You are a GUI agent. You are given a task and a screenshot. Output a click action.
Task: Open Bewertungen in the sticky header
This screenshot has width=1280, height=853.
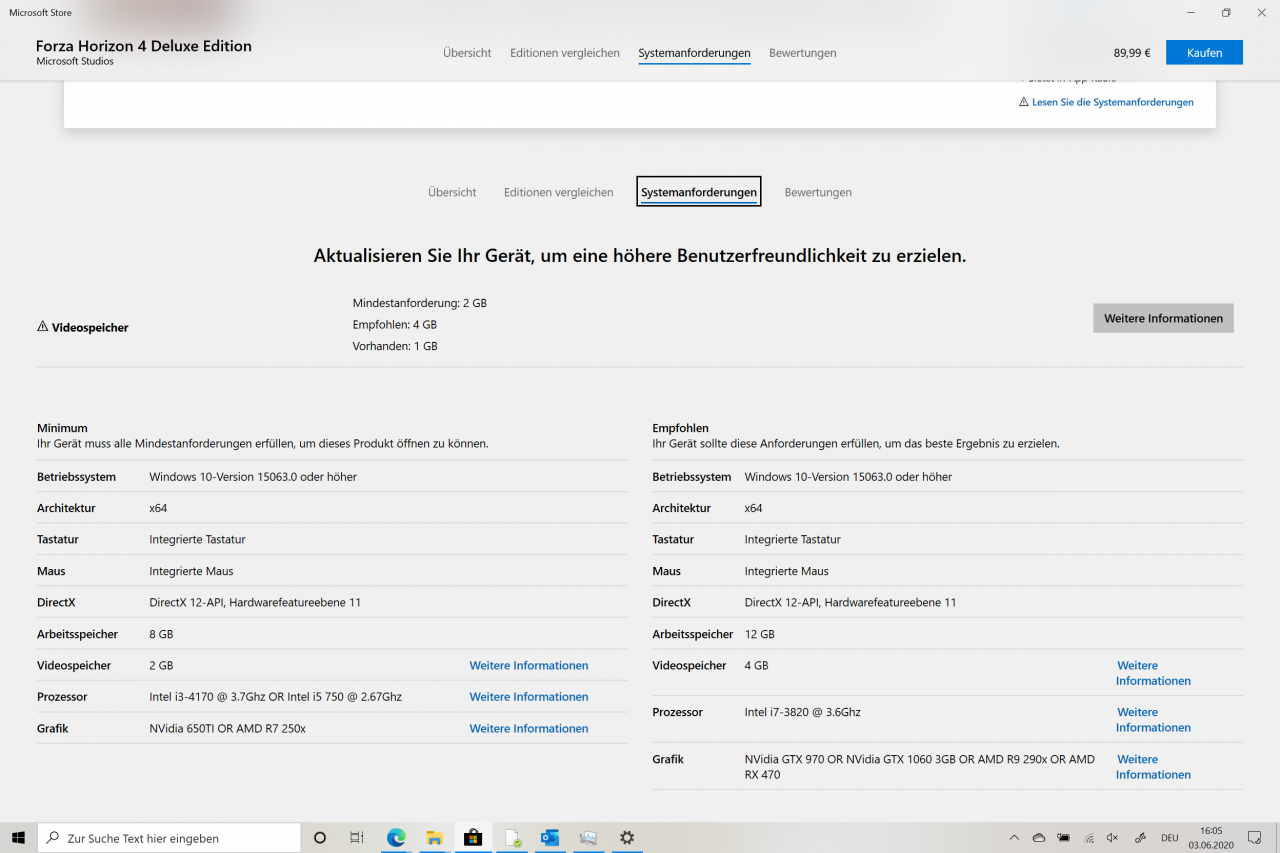[803, 53]
